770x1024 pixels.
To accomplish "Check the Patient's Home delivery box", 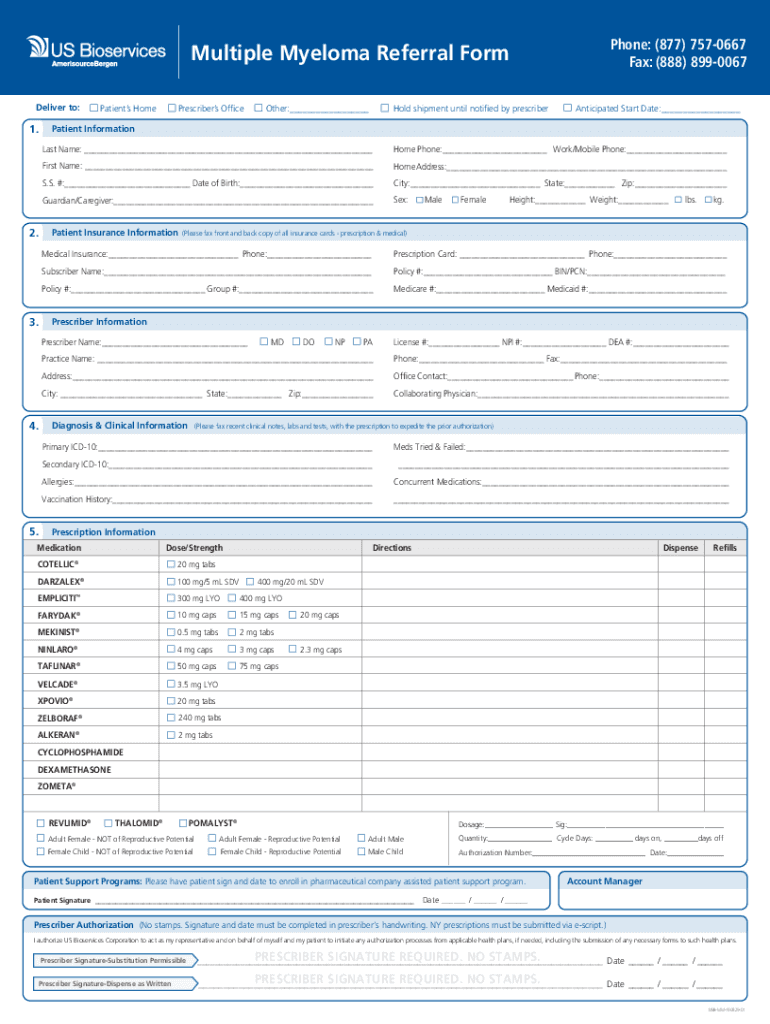I will [x=94, y=108].
